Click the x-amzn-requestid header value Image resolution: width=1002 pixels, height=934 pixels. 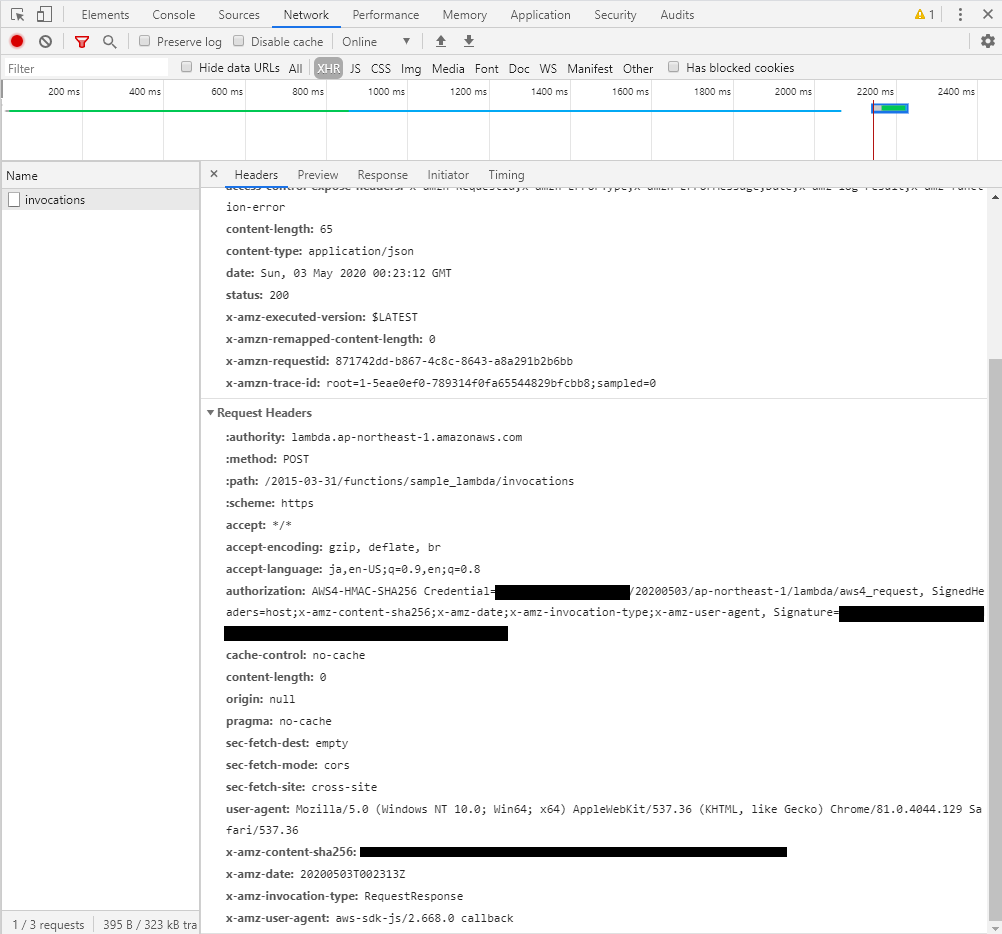click(x=454, y=361)
